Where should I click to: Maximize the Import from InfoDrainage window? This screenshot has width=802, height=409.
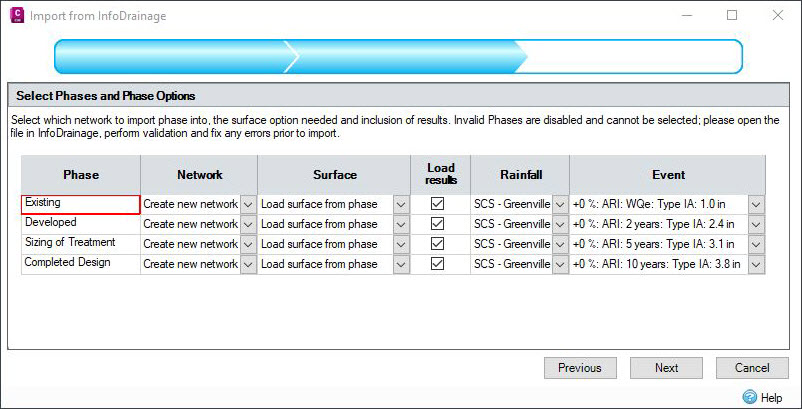732,15
